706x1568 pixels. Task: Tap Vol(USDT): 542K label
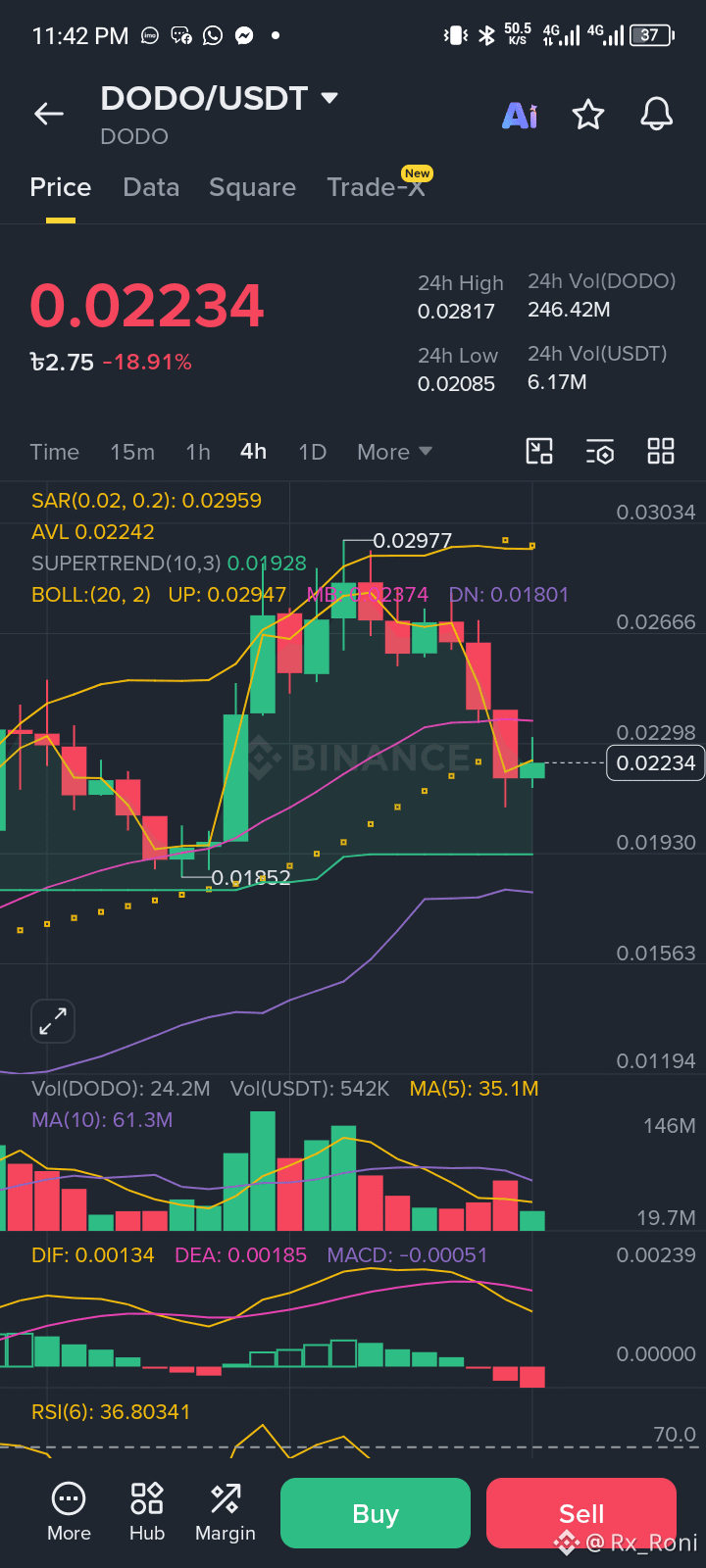click(310, 1089)
